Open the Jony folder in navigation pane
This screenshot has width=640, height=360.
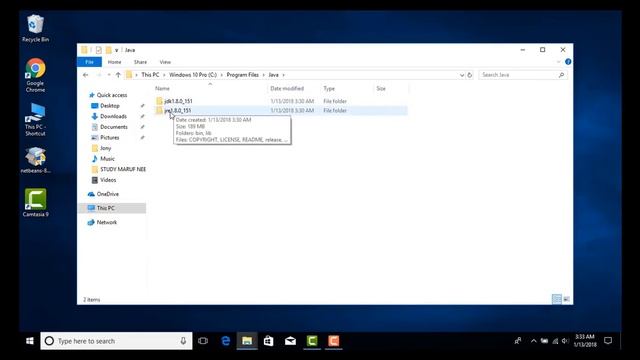[x=105, y=148]
